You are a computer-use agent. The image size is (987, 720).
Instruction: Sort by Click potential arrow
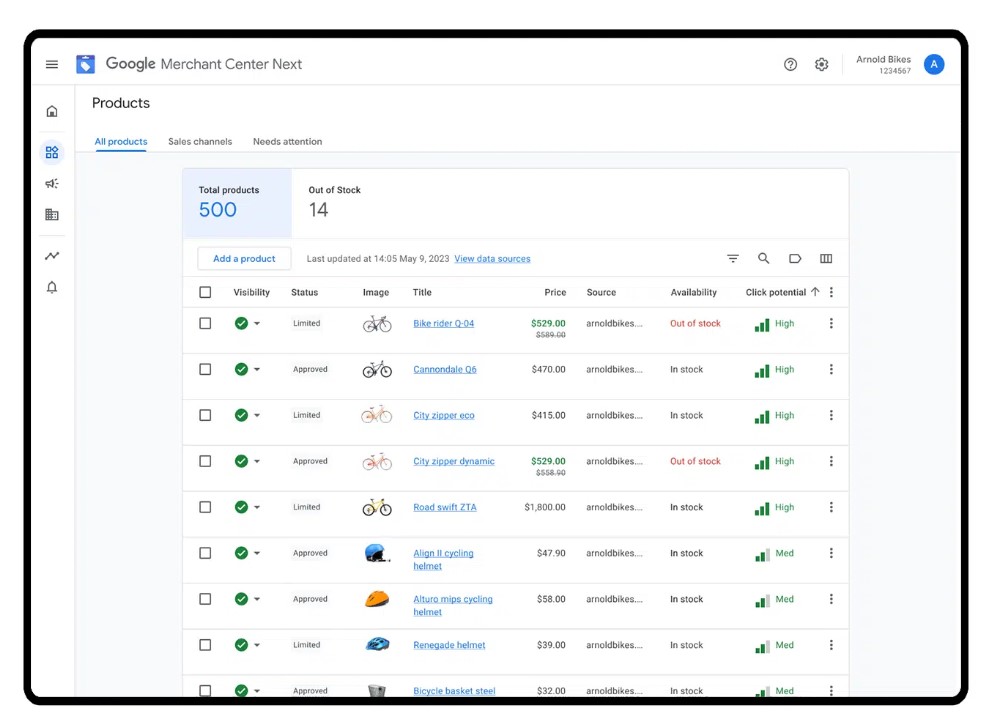point(815,291)
